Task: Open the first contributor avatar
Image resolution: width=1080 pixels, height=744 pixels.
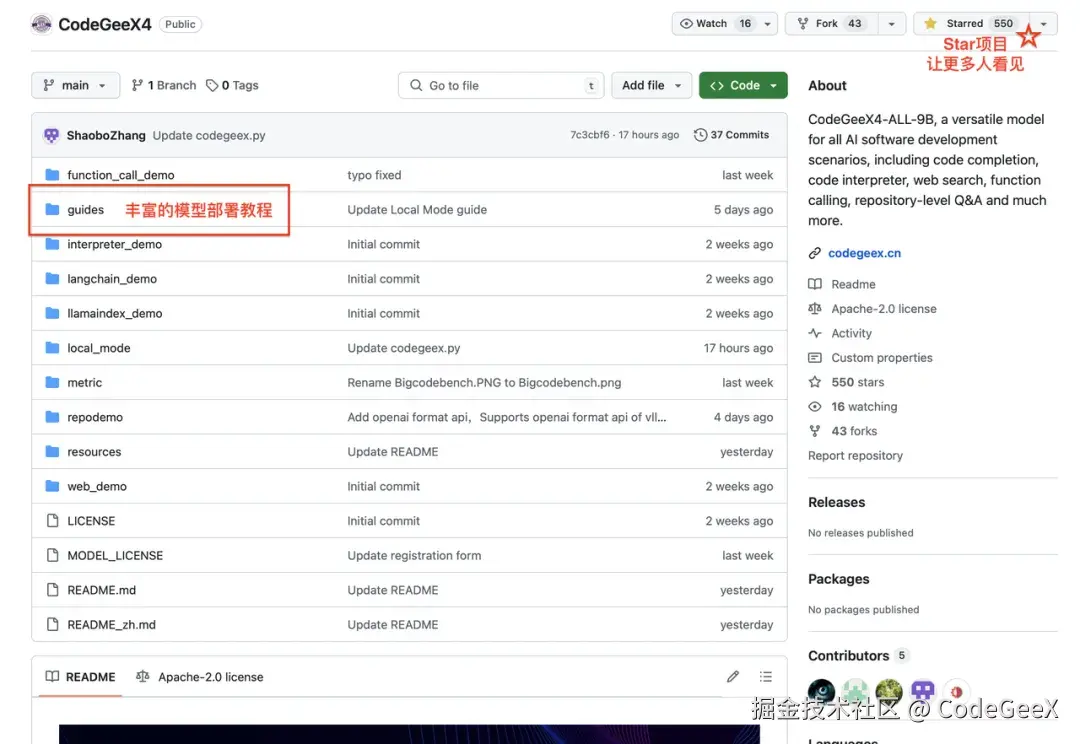Action: [822, 690]
